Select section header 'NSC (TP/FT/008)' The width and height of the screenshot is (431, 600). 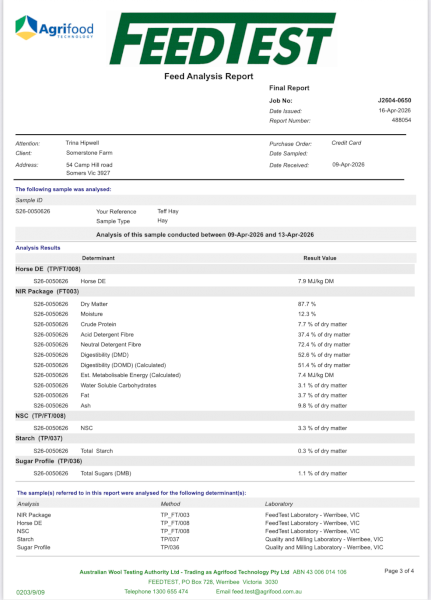tap(41, 416)
